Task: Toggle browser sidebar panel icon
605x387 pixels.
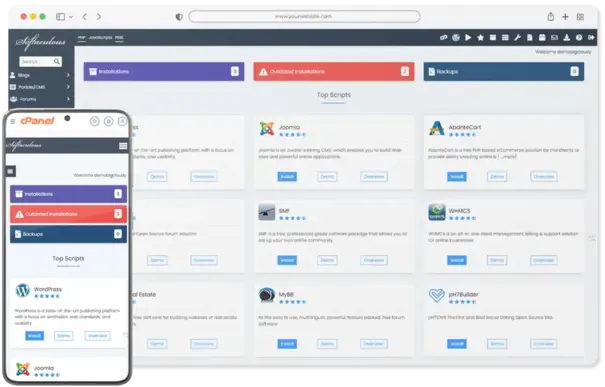Action: click(60, 17)
